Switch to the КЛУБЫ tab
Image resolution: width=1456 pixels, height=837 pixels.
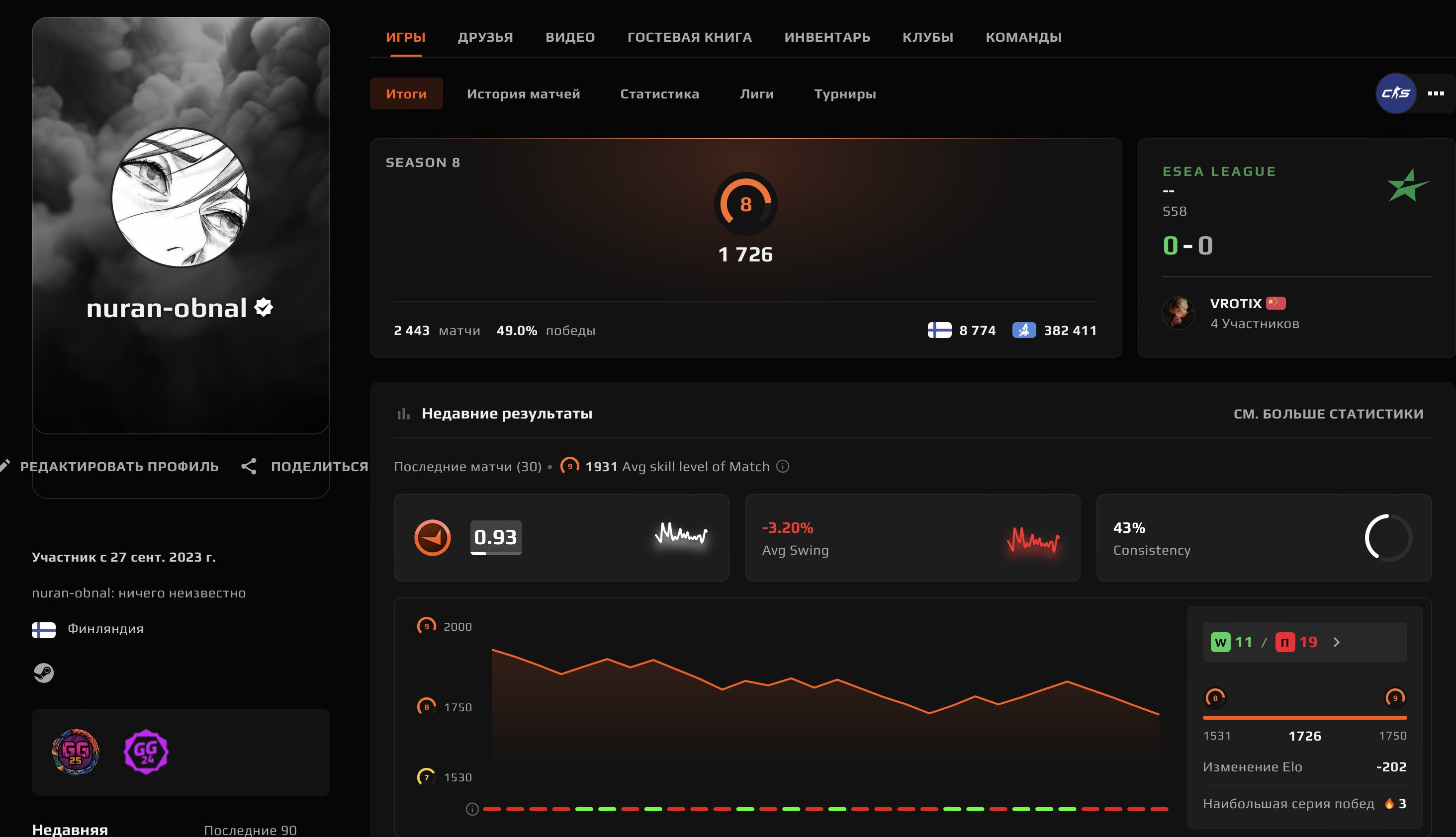tap(927, 37)
